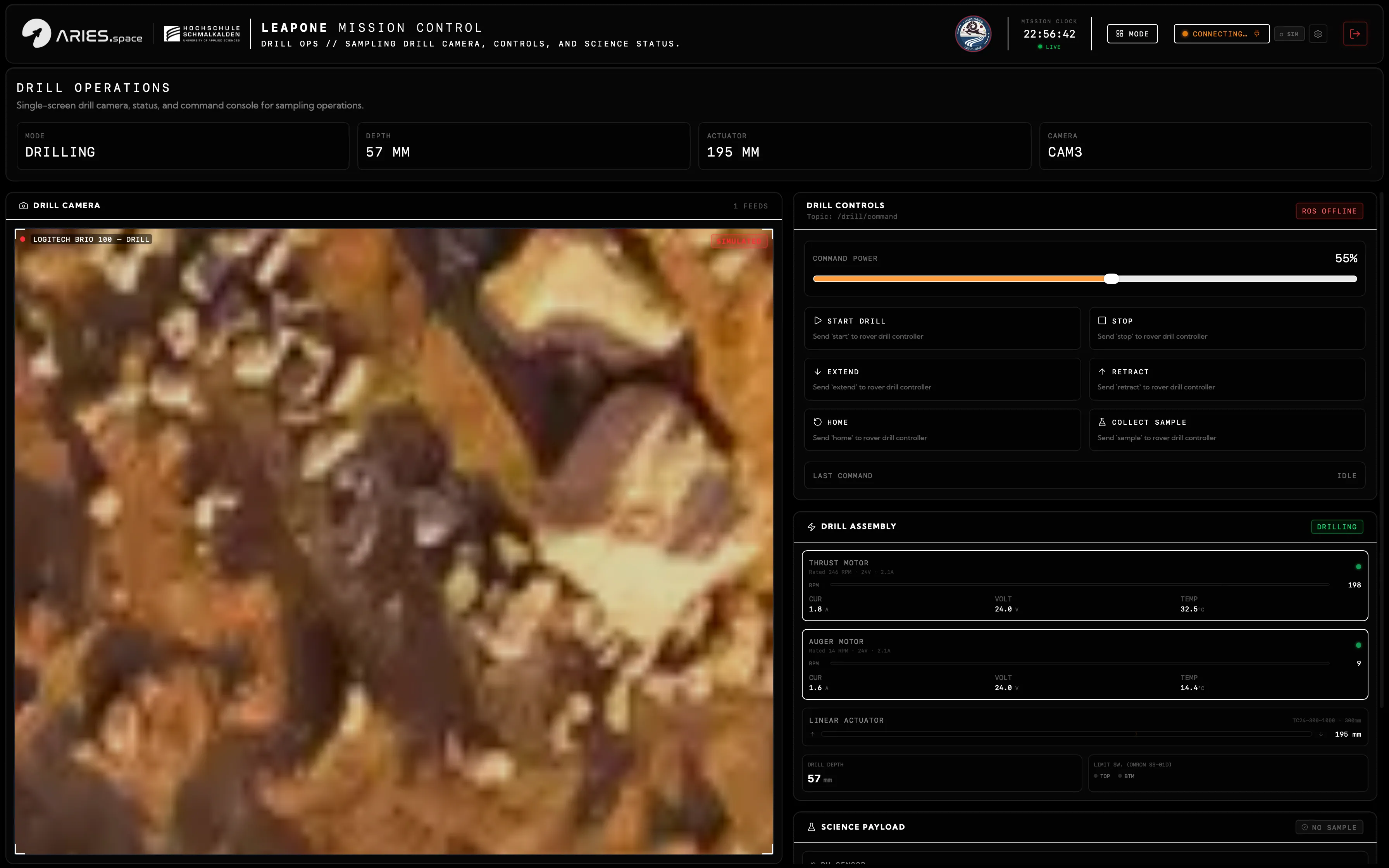Click the CAM3 camera stat card
1389x868 pixels.
click(x=1205, y=146)
